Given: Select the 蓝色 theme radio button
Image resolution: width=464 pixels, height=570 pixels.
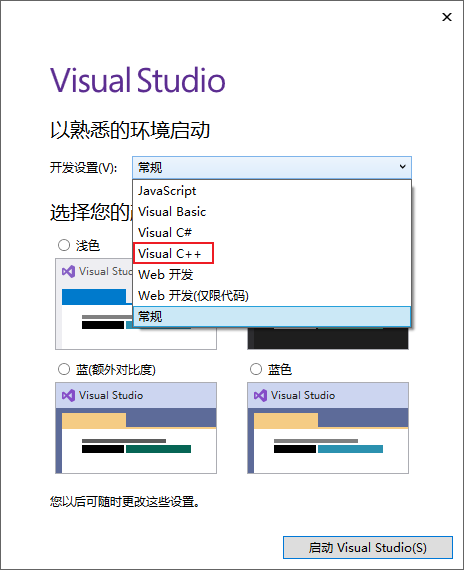Looking at the screenshot, I should tap(256, 369).
